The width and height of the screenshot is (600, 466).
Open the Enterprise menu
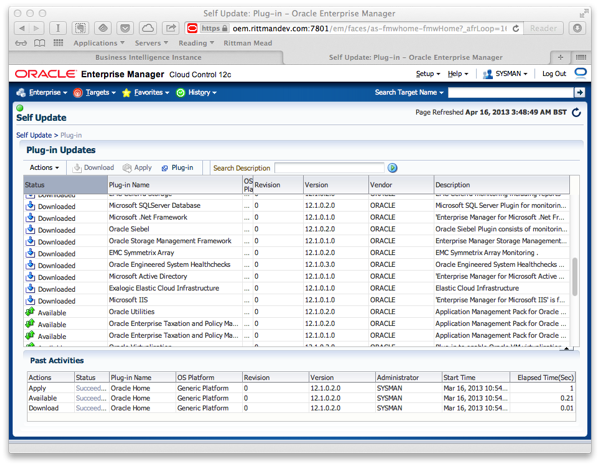click(x=42, y=92)
